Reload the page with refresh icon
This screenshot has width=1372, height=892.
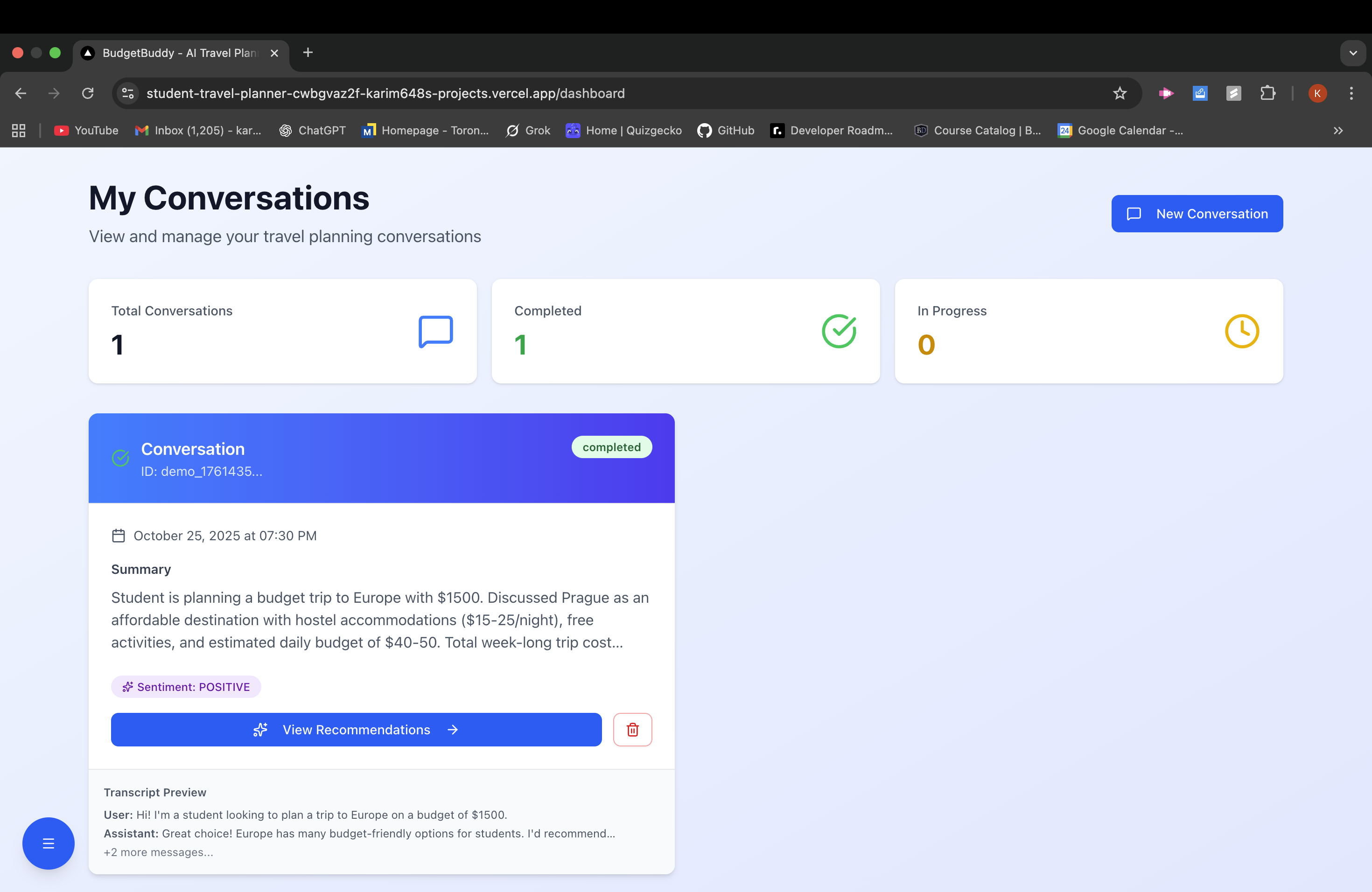pos(88,93)
